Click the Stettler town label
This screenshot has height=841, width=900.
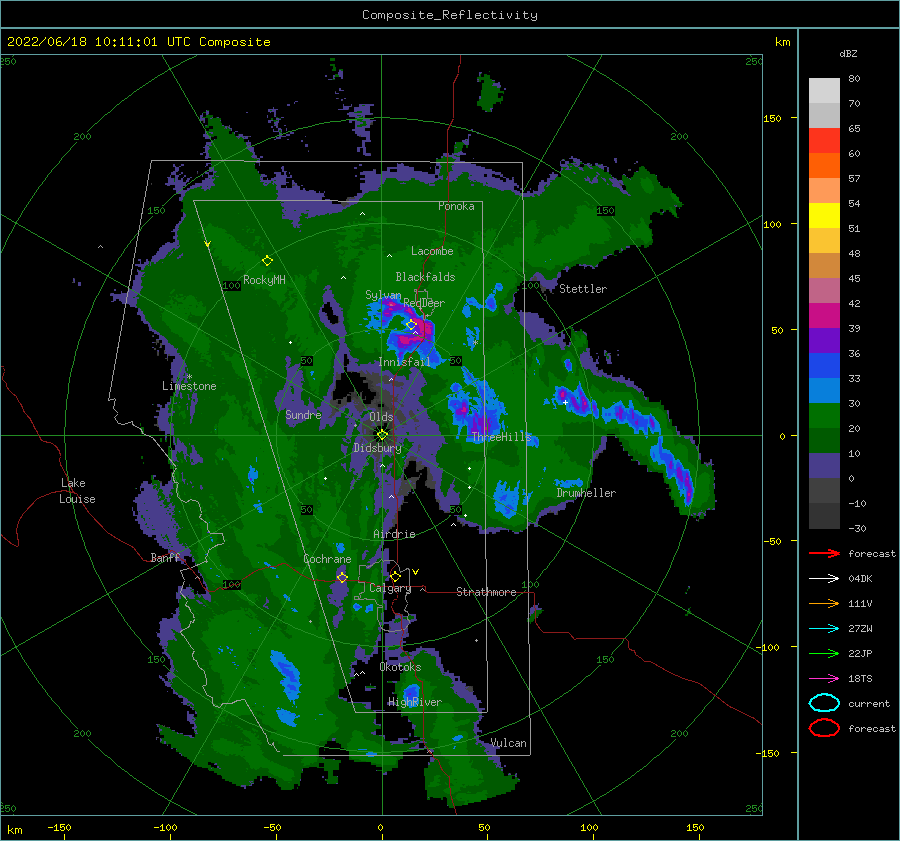click(583, 289)
